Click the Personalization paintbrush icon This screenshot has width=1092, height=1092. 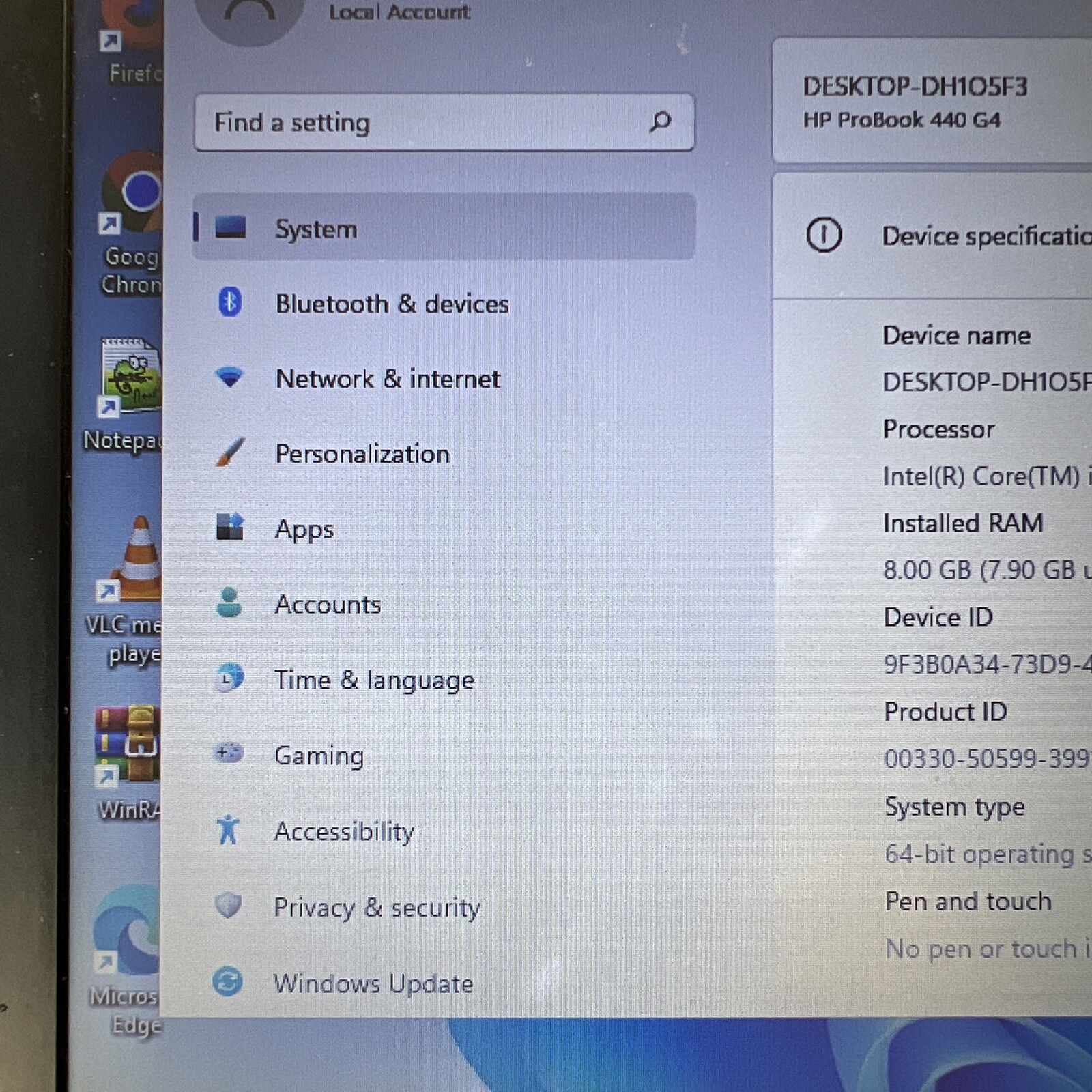click(230, 452)
